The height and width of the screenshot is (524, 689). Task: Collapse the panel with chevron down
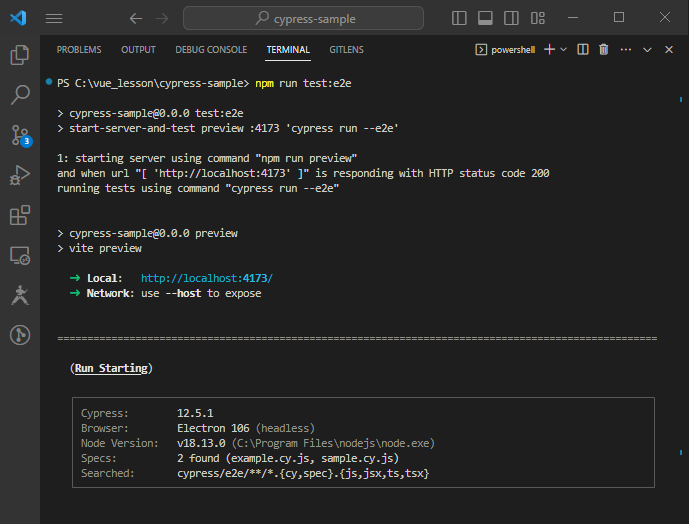tap(647, 50)
